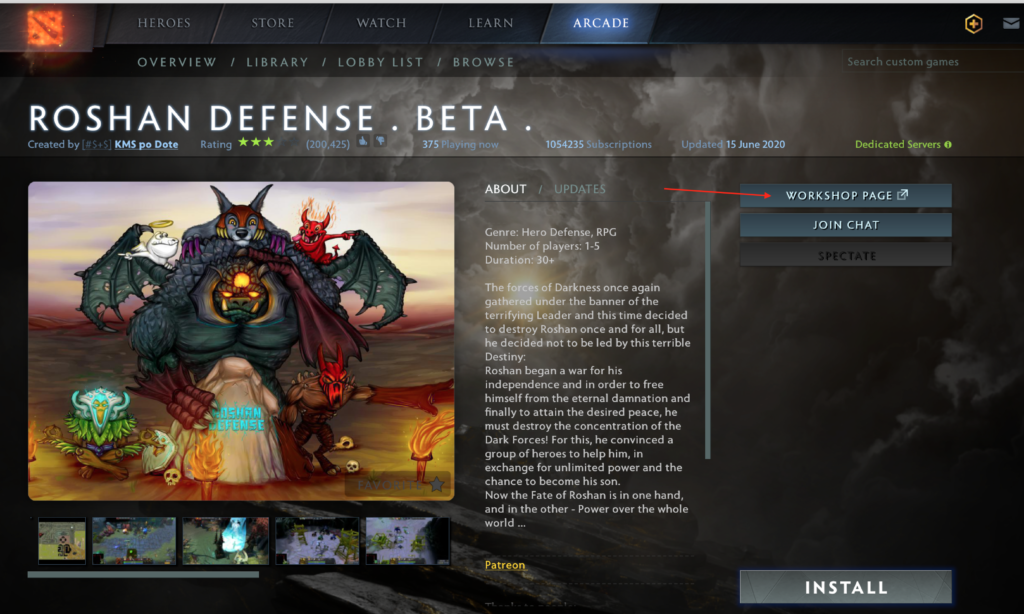Go to the Heroes tab
Screen dimensions: 1024x614
(x=164, y=23)
